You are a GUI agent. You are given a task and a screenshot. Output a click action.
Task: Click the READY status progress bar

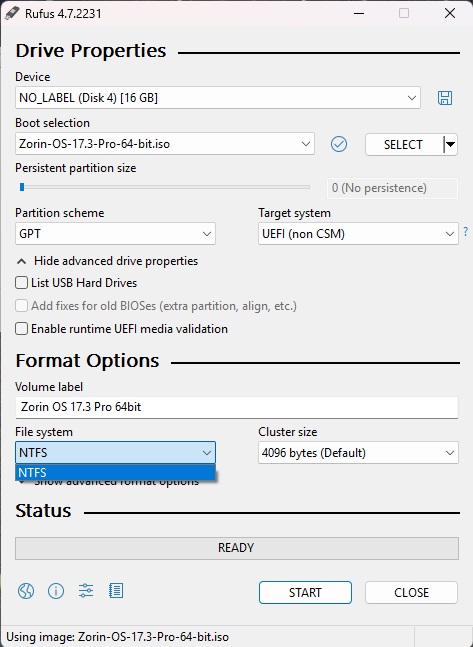coord(237,548)
